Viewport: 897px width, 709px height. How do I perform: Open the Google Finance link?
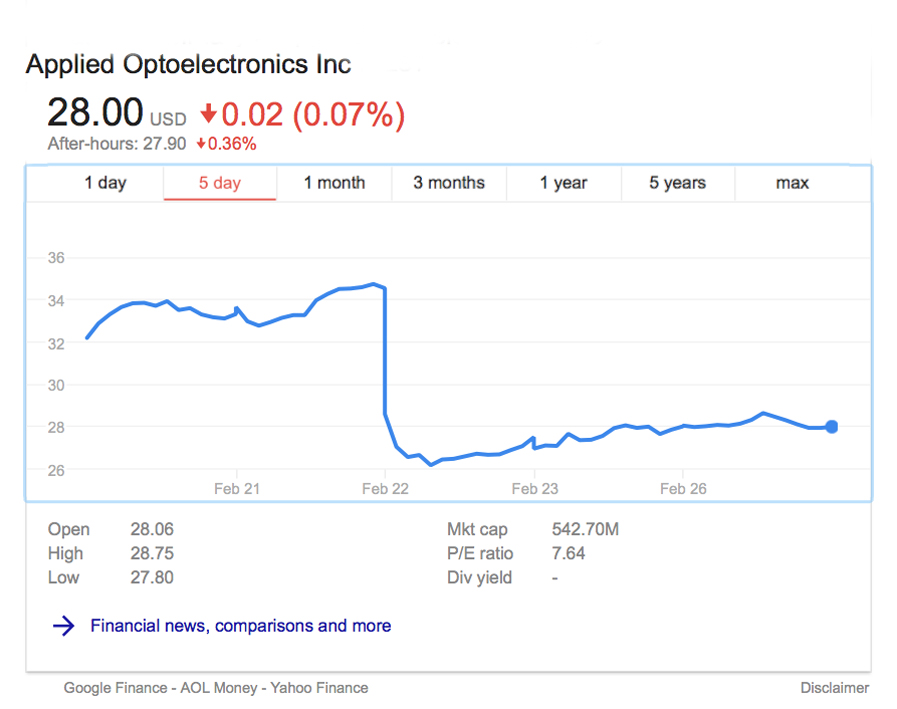tap(111, 688)
